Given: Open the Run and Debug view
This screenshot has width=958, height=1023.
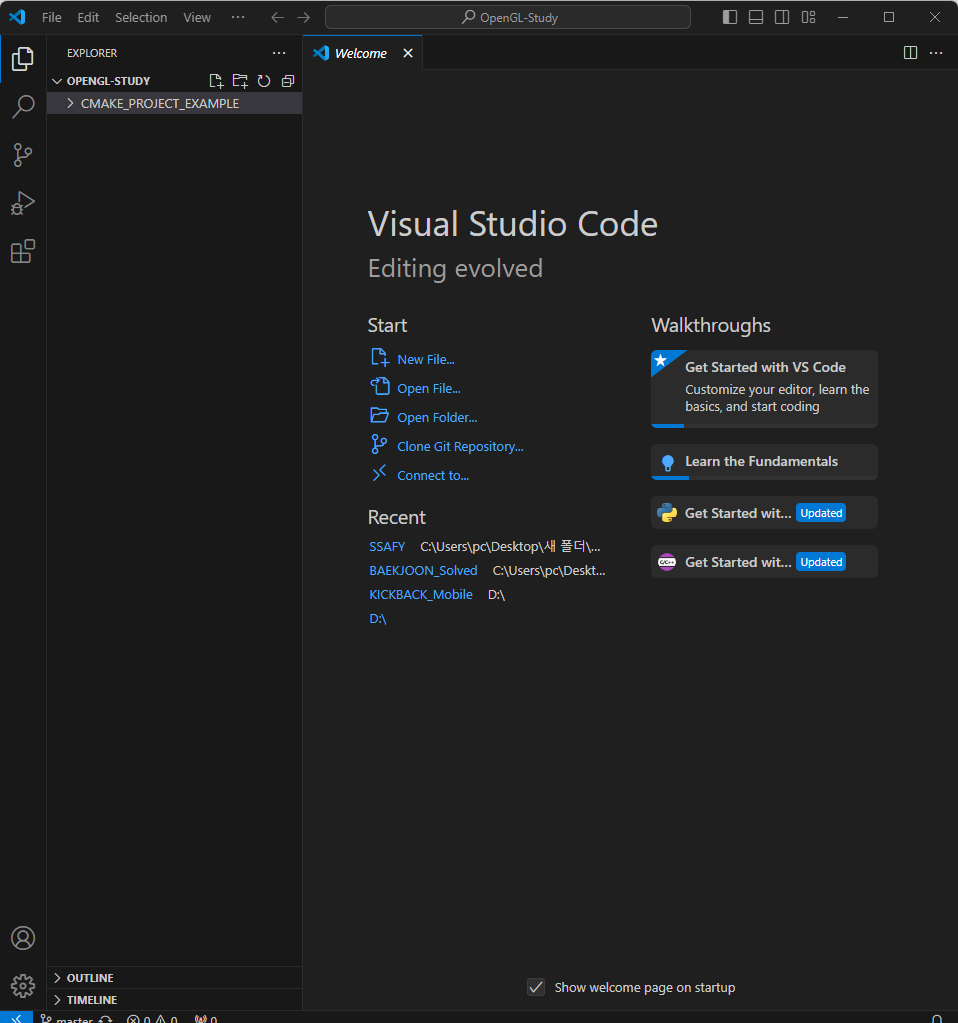Looking at the screenshot, I should [23, 203].
